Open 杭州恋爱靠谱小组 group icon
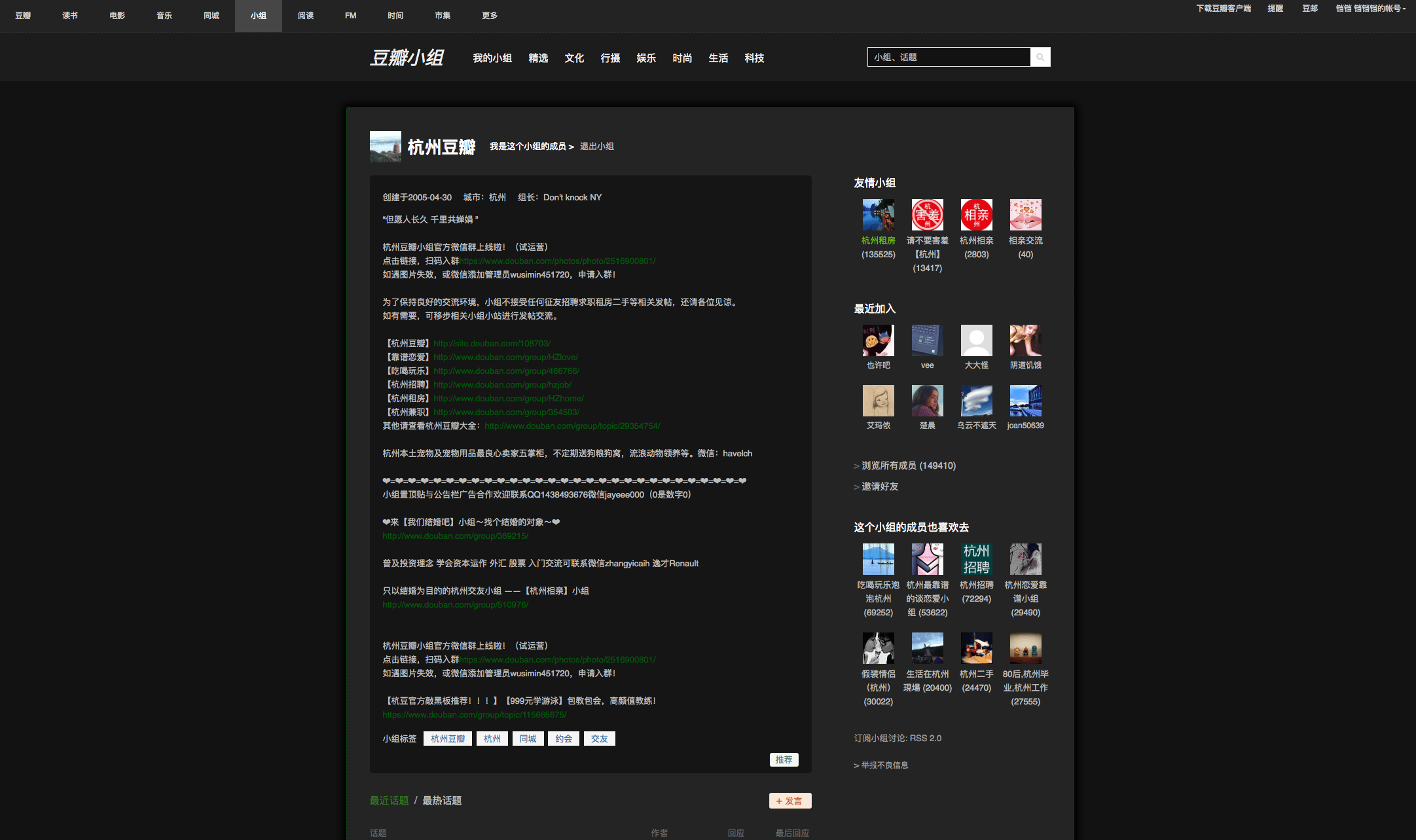 tap(1026, 559)
